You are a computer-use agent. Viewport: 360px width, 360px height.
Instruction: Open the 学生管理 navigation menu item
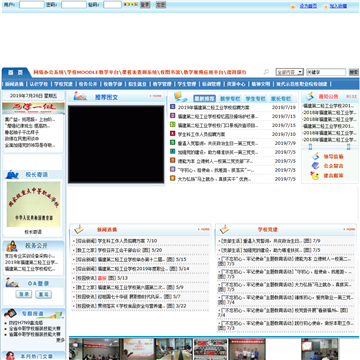point(186,84)
